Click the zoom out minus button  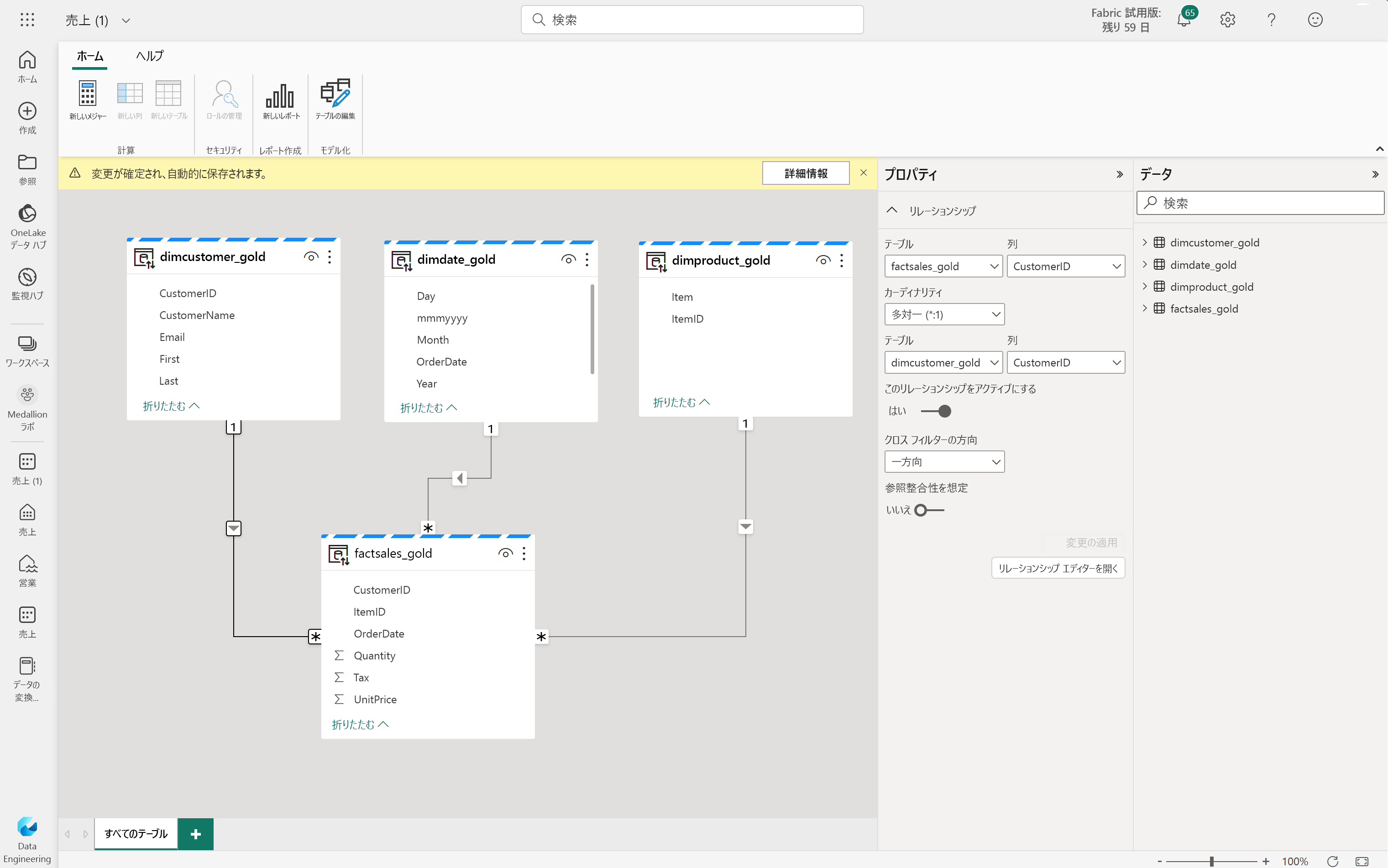click(1159, 861)
